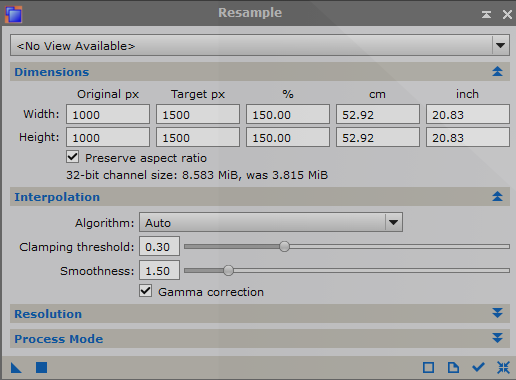Click the Original px height field
Screen dimensions: 516x380
pos(108,137)
